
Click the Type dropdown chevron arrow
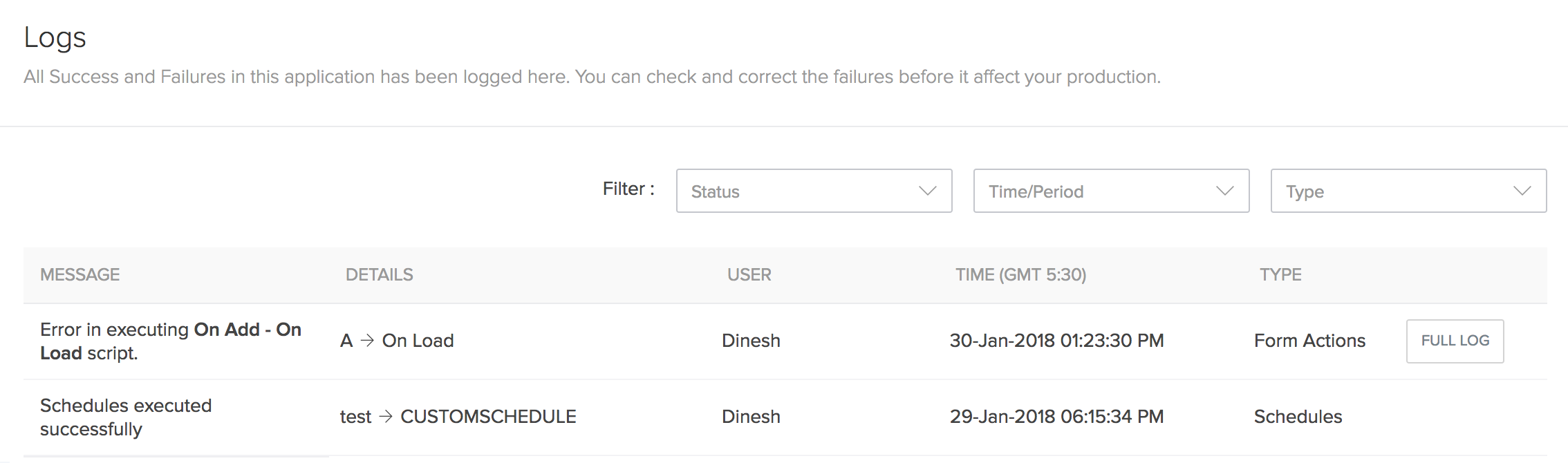tap(1522, 191)
